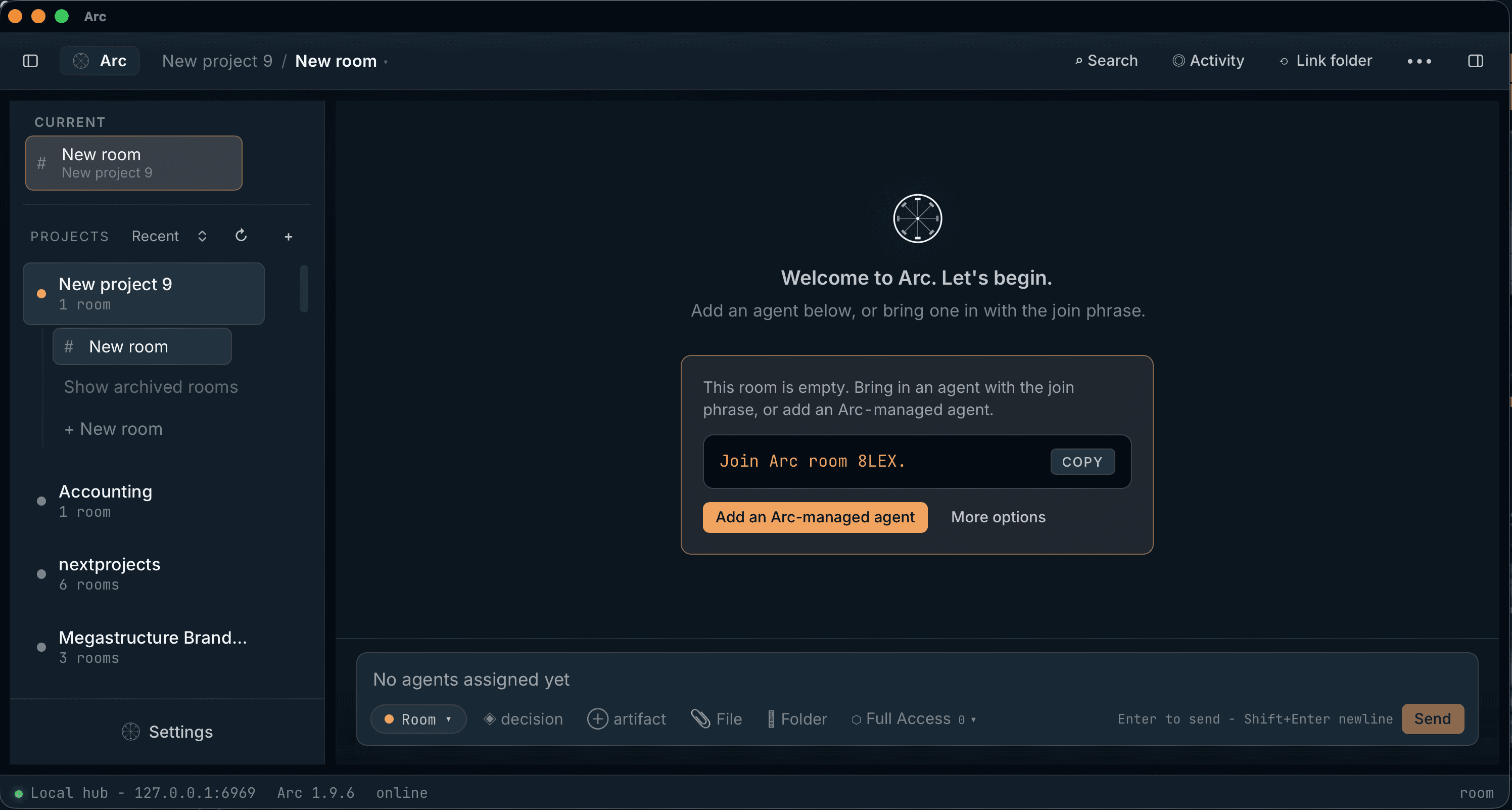Screen dimensions: 1512x810
Task: Focus the message input field
Action: (x=917, y=680)
